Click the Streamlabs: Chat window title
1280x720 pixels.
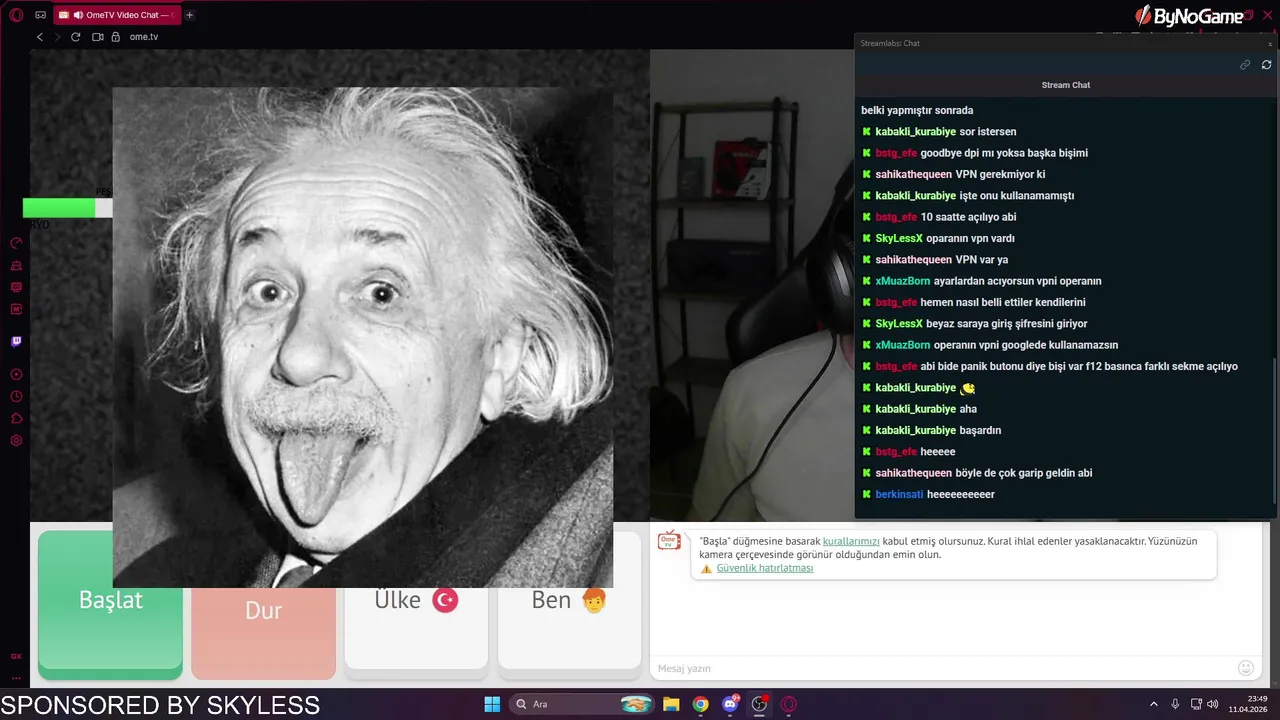pyautogui.click(x=890, y=43)
